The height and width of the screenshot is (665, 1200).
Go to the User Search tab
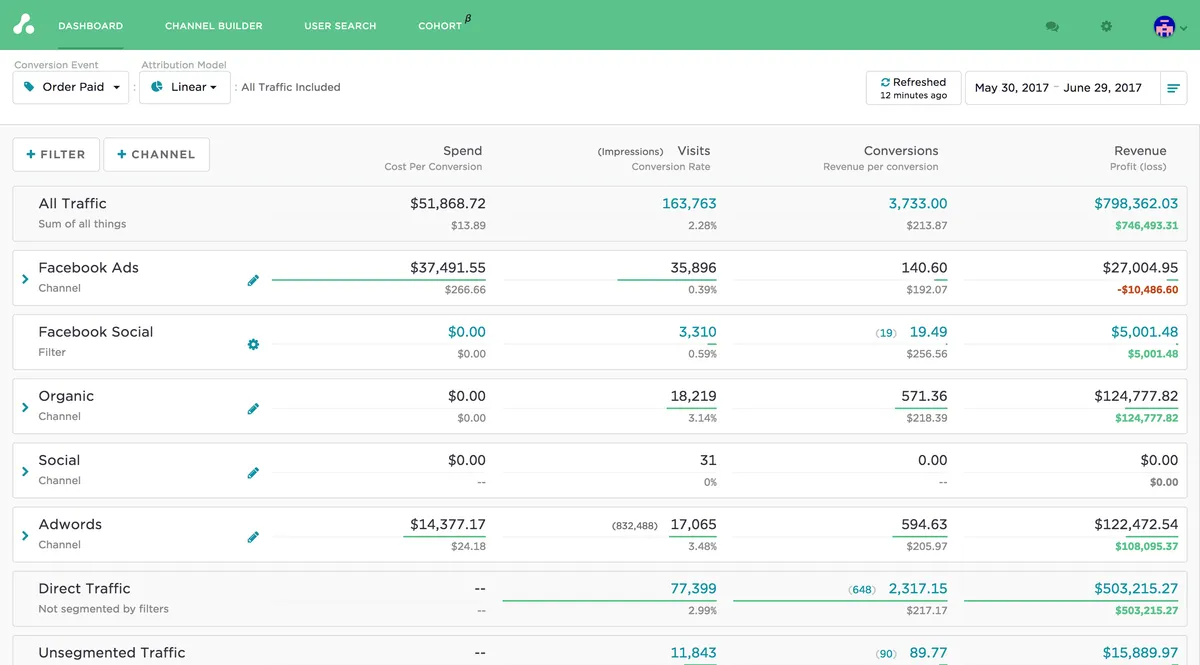pyautogui.click(x=340, y=26)
